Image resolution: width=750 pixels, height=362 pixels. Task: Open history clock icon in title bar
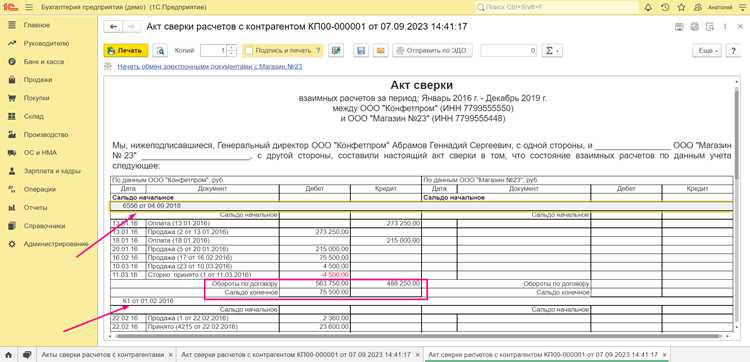click(x=664, y=8)
